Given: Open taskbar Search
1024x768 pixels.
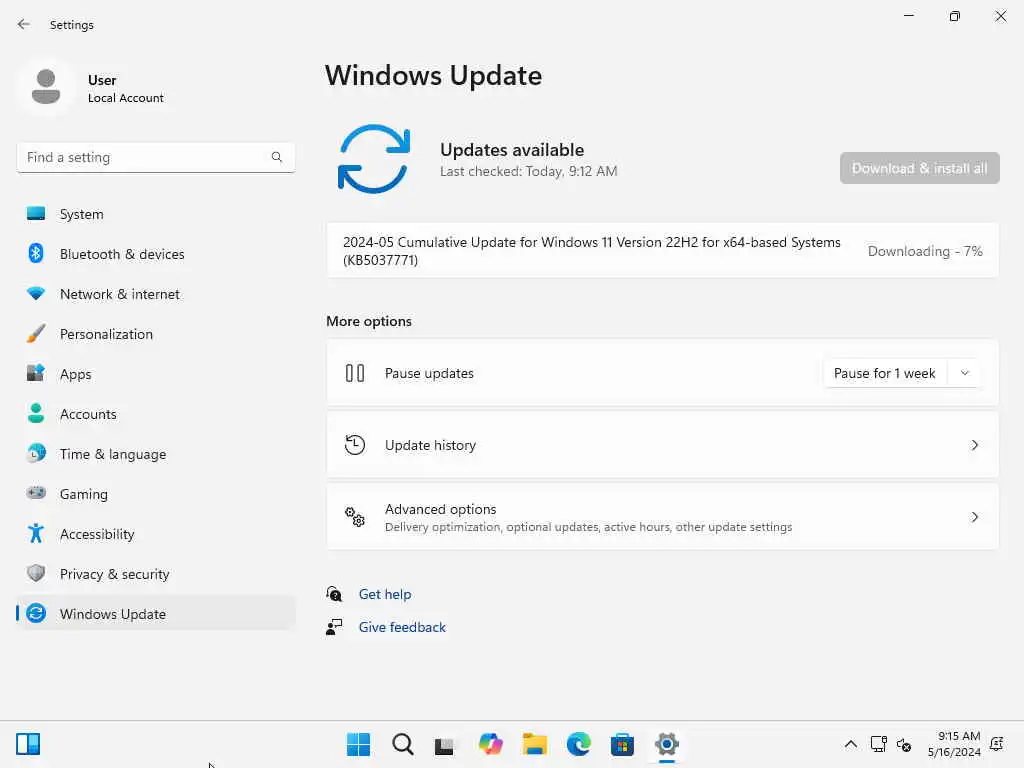Looking at the screenshot, I should 402,744.
